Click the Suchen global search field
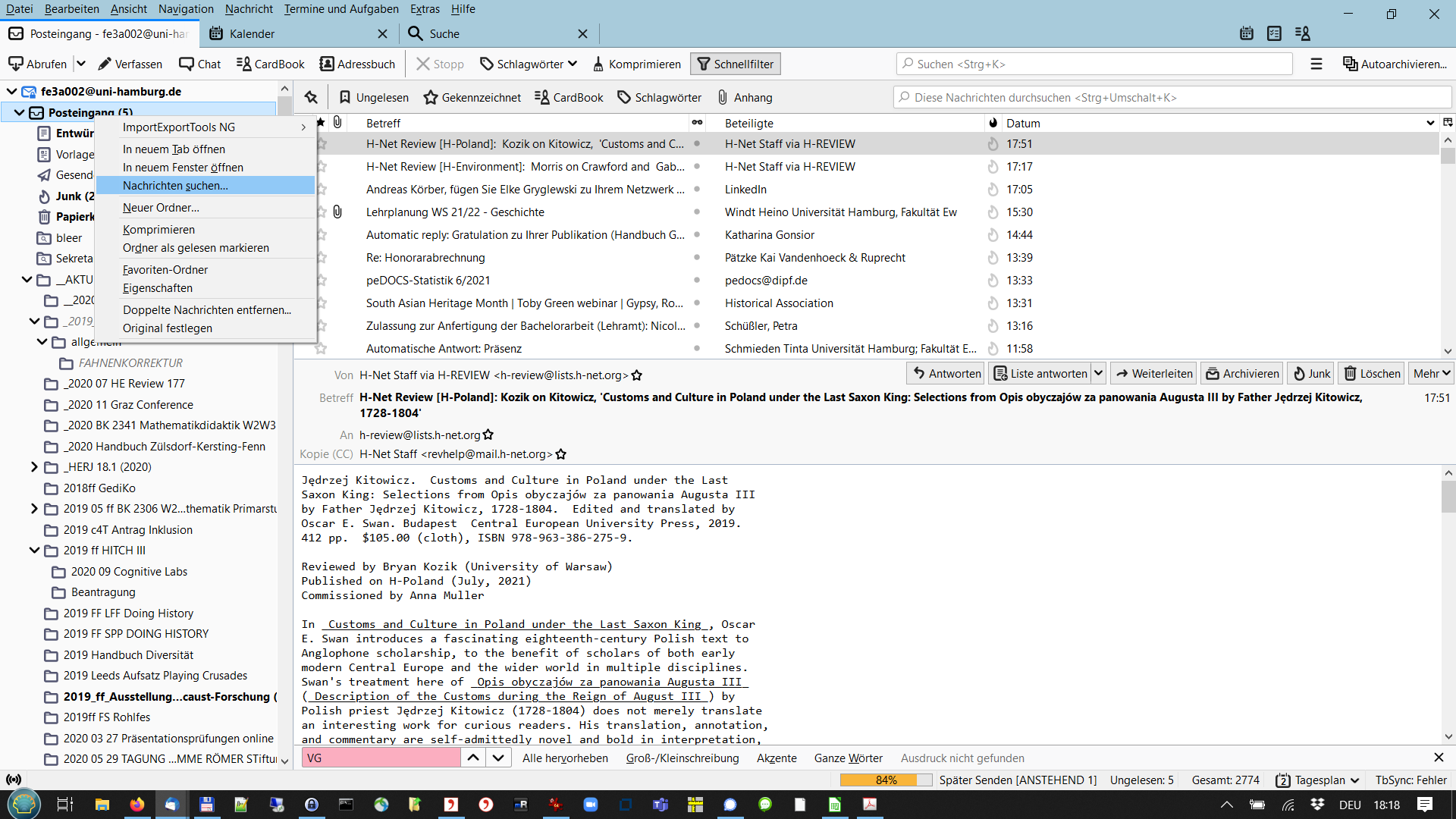This screenshot has width=1456, height=819. point(1094,64)
